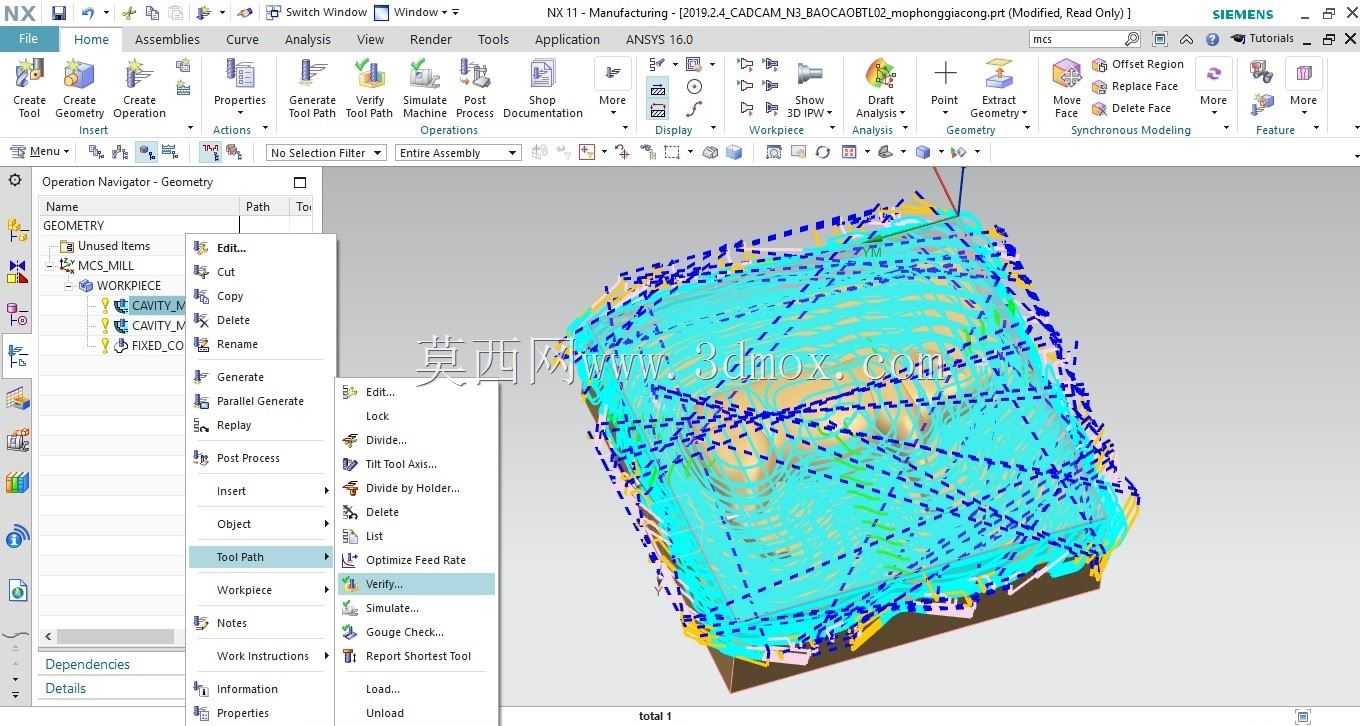
Task: Expand the Show 3D IPW dropdown
Action: (x=809, y=106)
